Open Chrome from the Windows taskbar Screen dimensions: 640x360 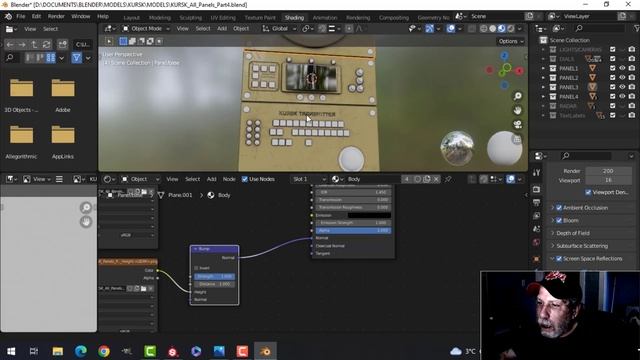click(x=104, y=351)
